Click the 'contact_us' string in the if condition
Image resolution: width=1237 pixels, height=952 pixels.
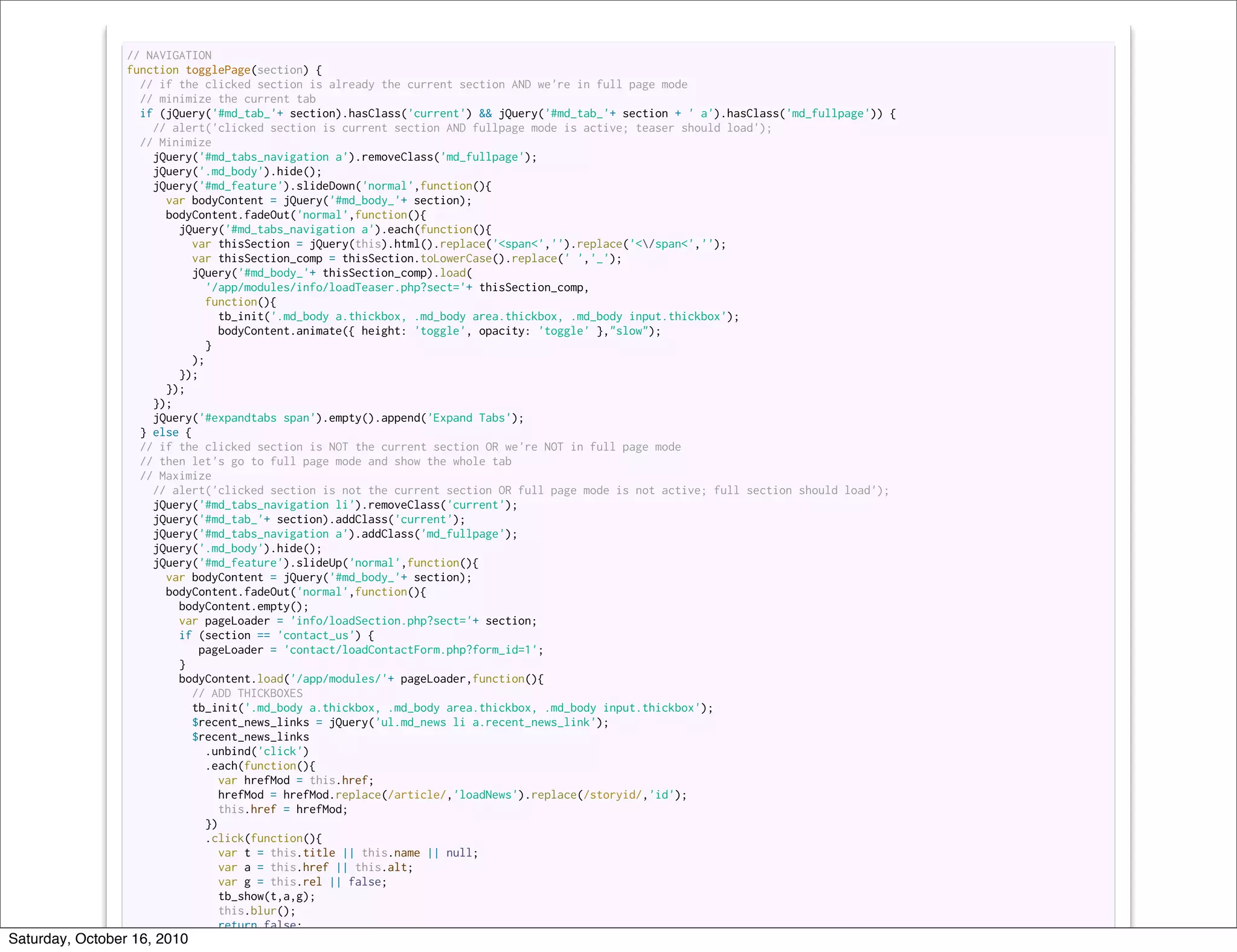(x=316, y=635)
